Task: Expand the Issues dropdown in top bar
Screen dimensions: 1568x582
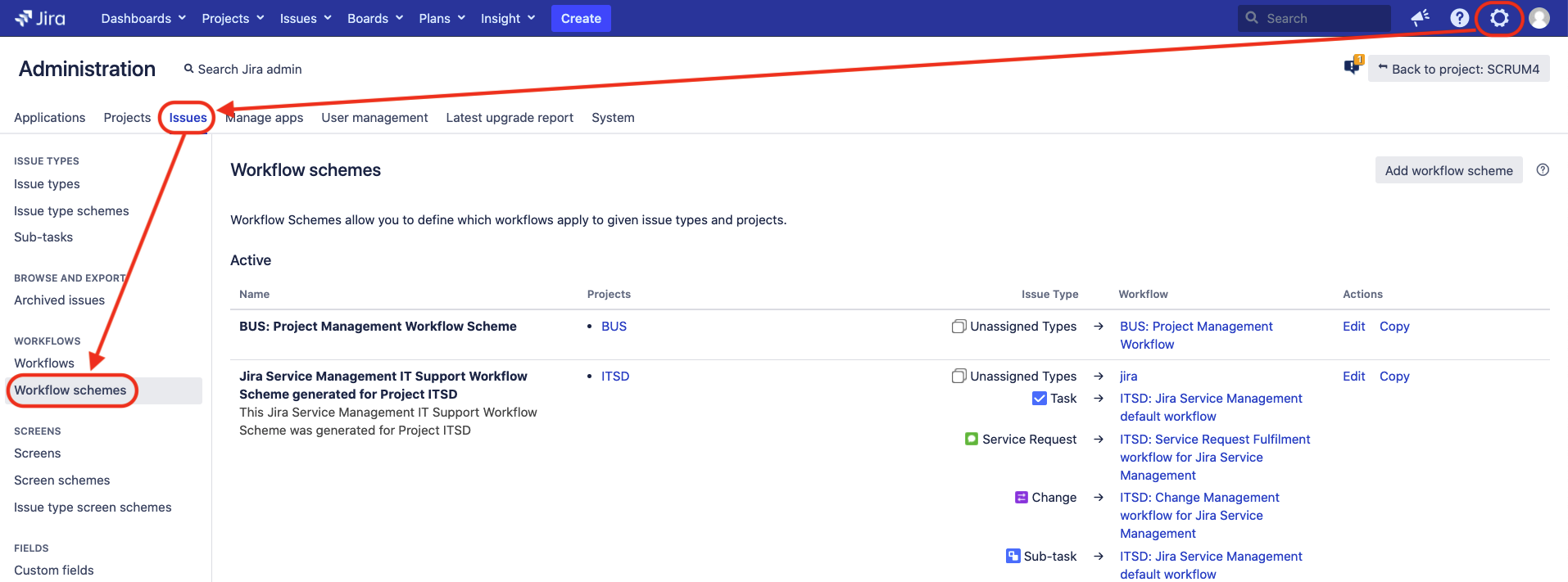Action: (x=306, y=18)
